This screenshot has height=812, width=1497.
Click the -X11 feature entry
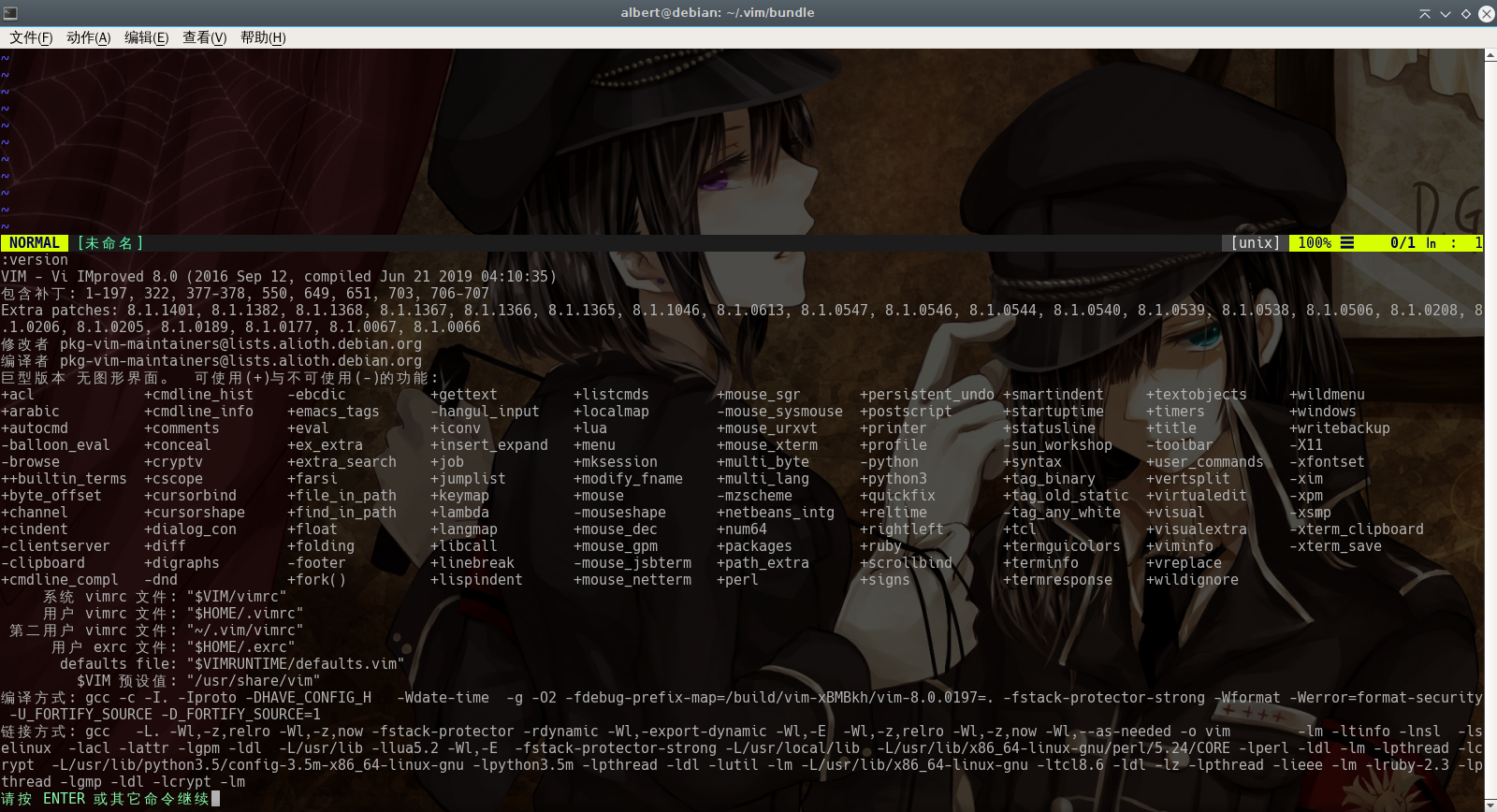pyautogui.click(x=1306, y=445)
